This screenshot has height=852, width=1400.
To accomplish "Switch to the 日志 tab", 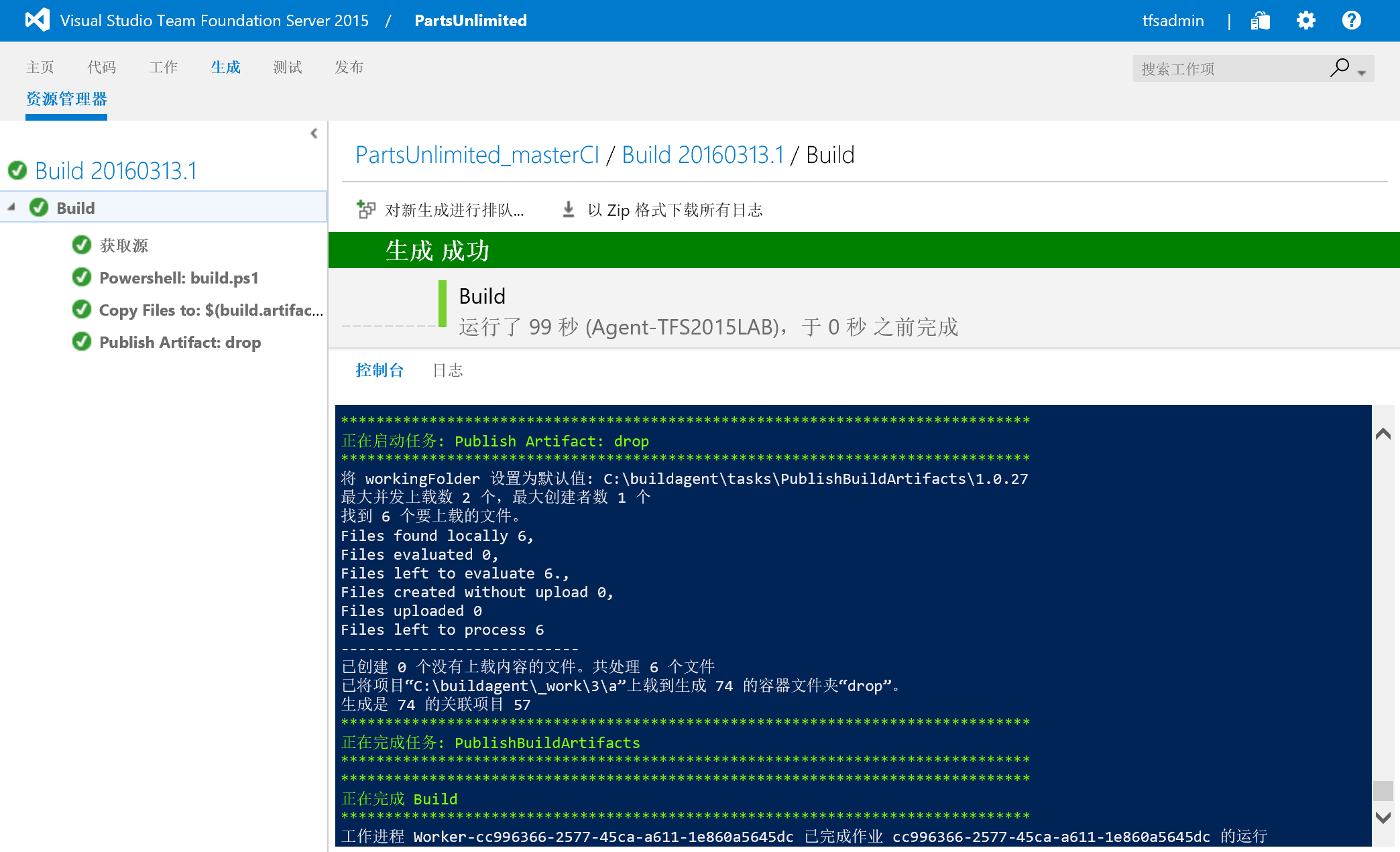I will (x=448, y=370).
